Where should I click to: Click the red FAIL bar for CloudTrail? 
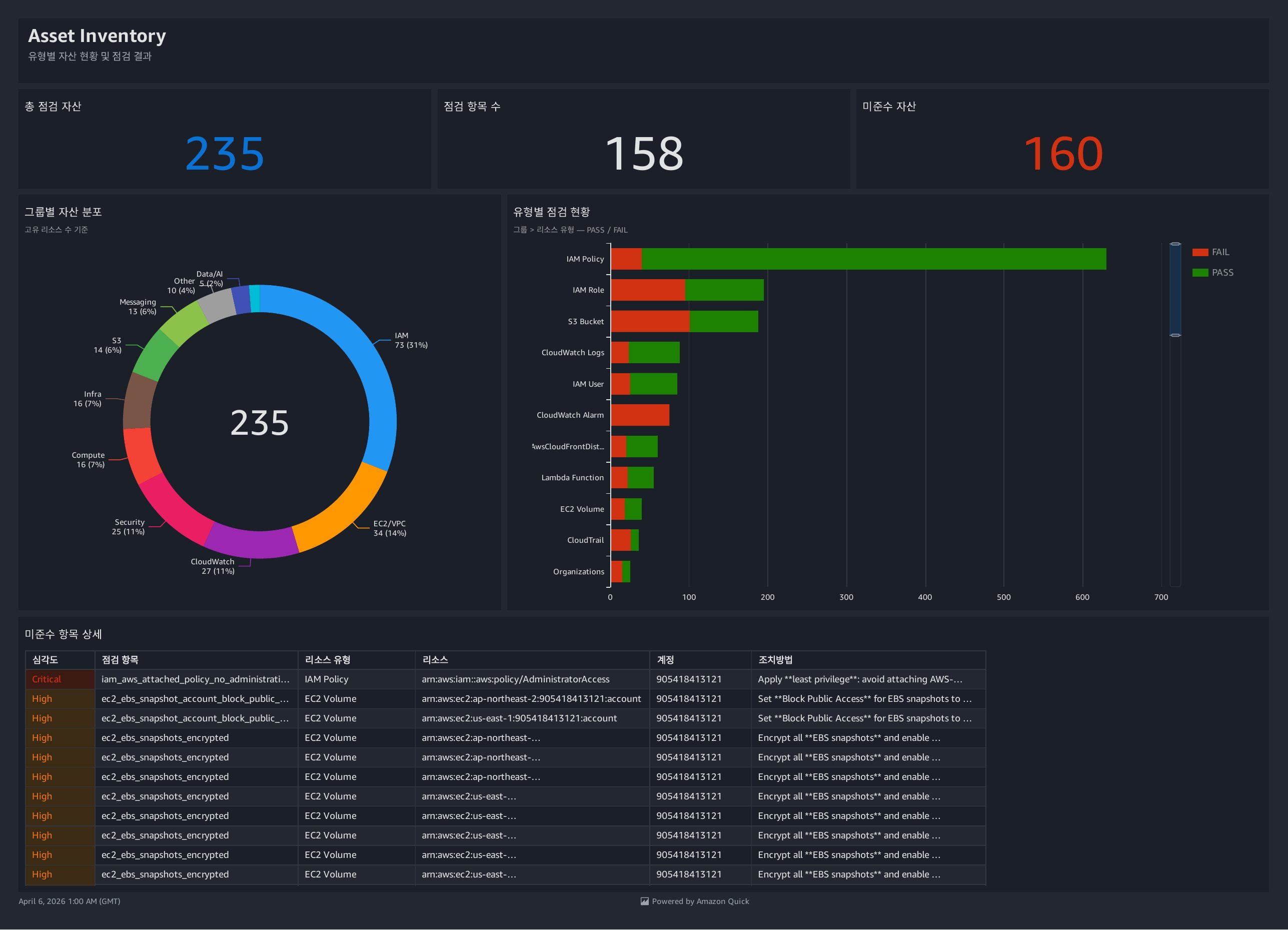621,540
